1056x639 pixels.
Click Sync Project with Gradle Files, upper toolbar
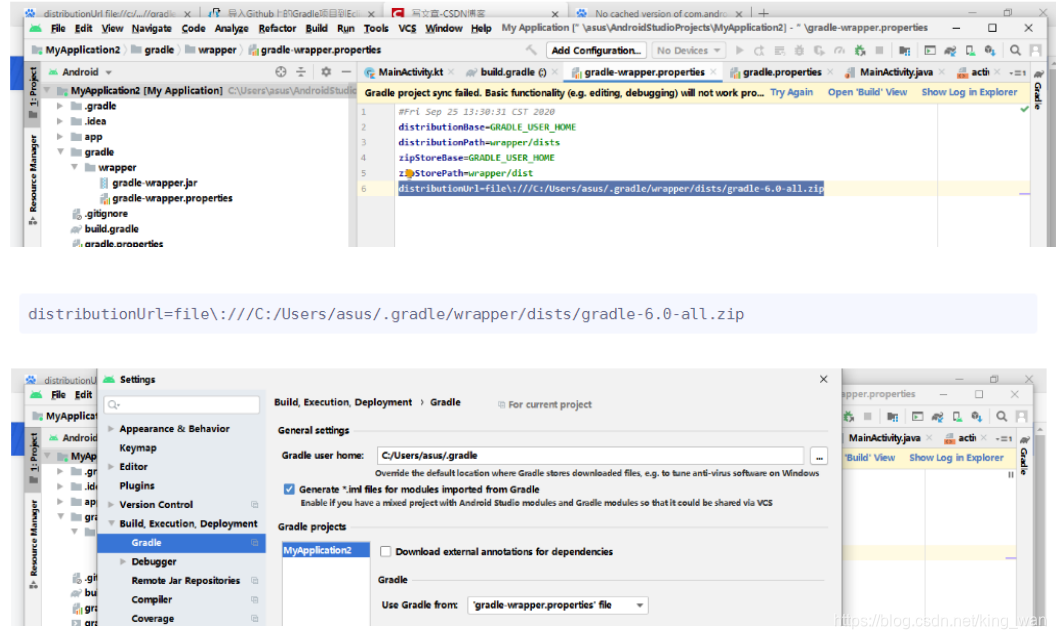pyautogui.click(x=950, y=51)
